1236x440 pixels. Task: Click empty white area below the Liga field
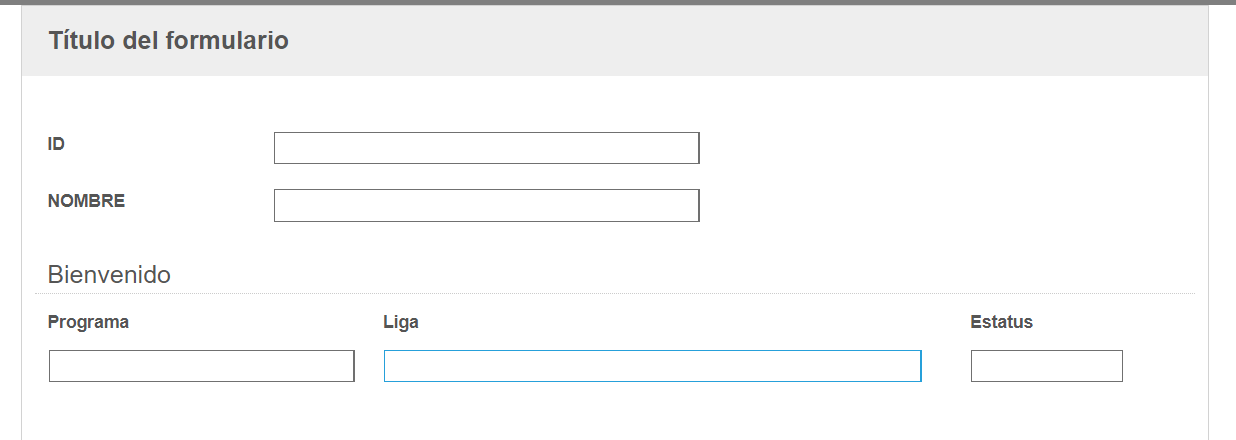(x=652, y=412)
